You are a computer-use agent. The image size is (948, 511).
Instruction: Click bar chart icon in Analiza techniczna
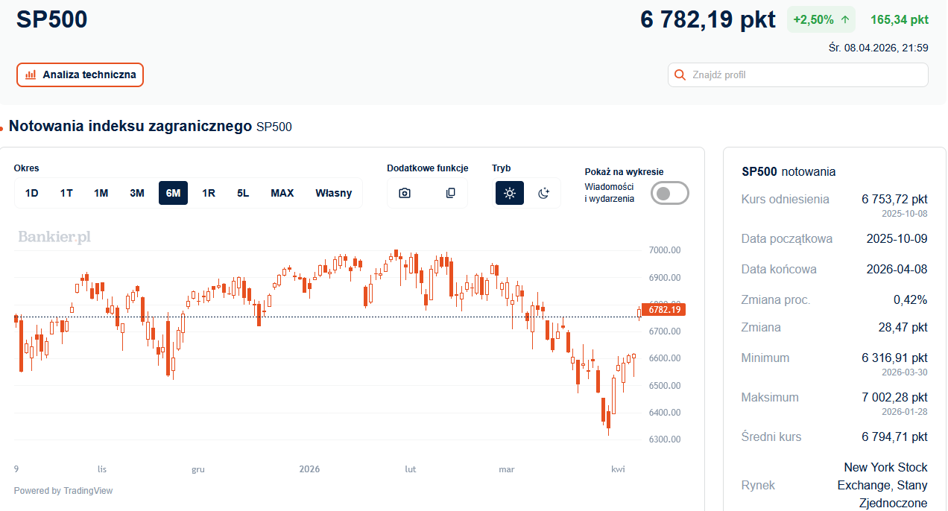coord(30,75)
